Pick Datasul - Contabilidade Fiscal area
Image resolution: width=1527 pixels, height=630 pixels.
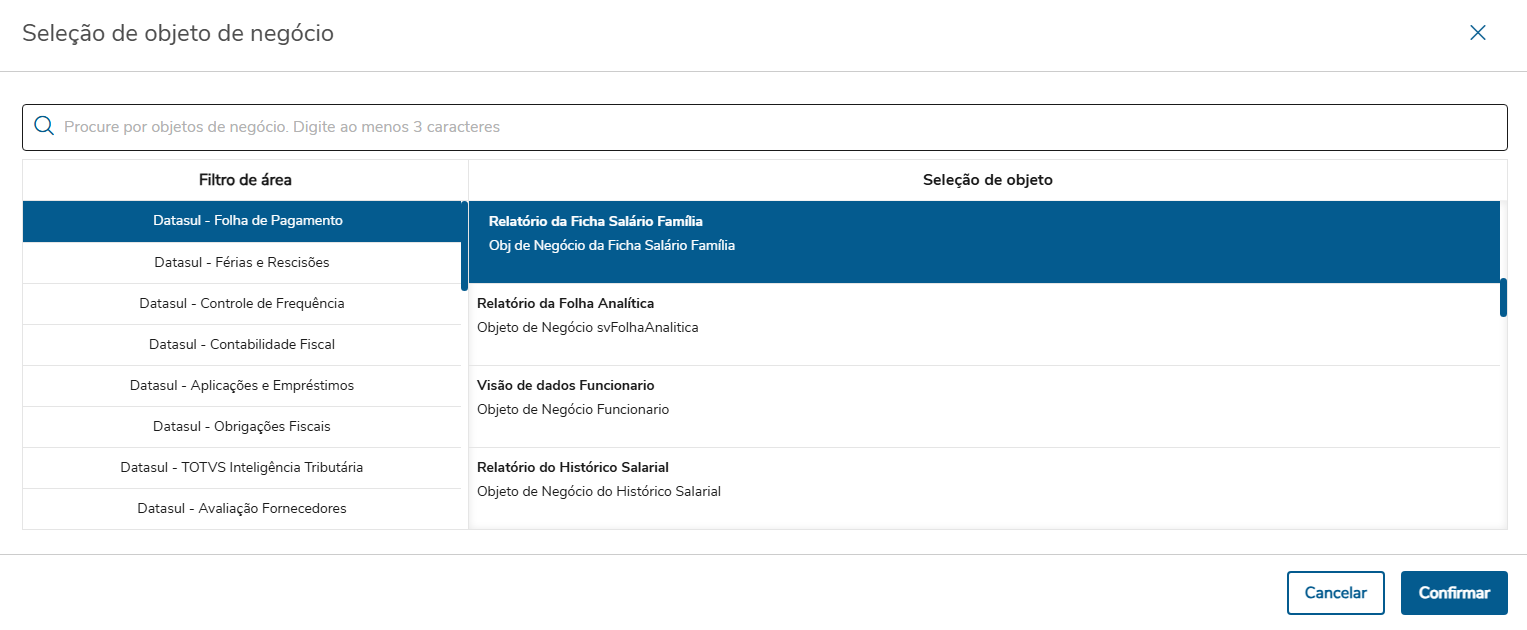click(242, 344)
